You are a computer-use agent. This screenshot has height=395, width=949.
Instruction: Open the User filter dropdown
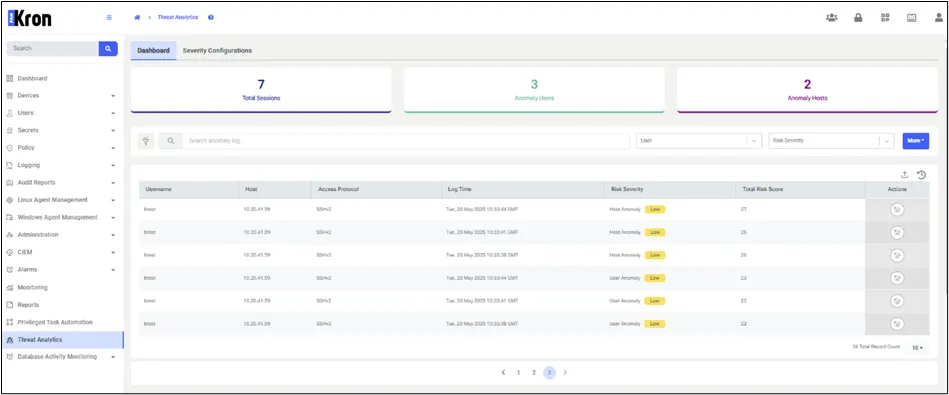(698, 140)
